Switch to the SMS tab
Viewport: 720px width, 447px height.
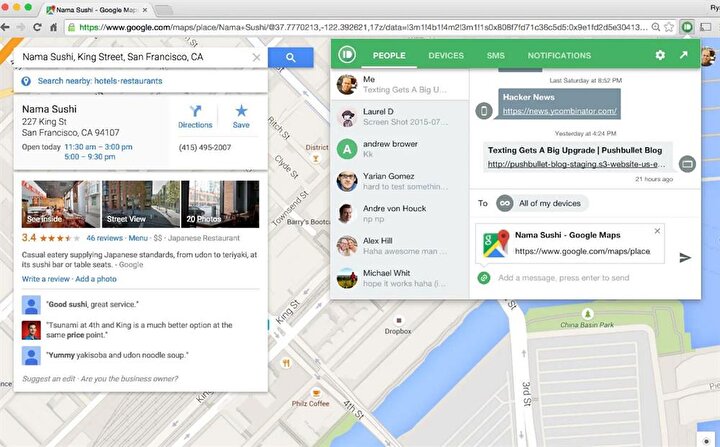point(495,56)
